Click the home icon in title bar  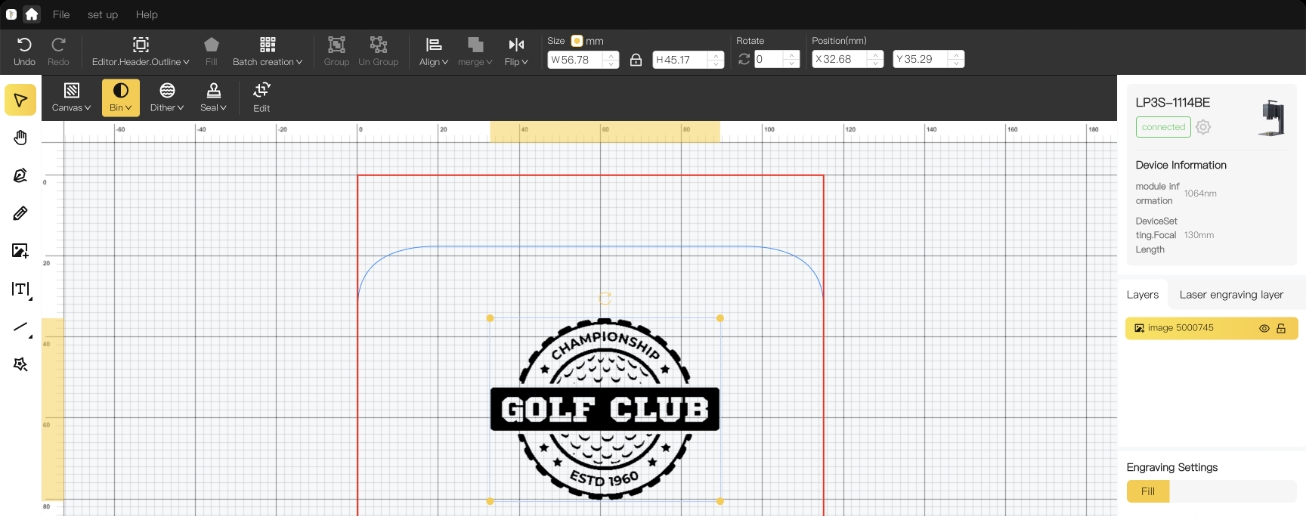32,14
